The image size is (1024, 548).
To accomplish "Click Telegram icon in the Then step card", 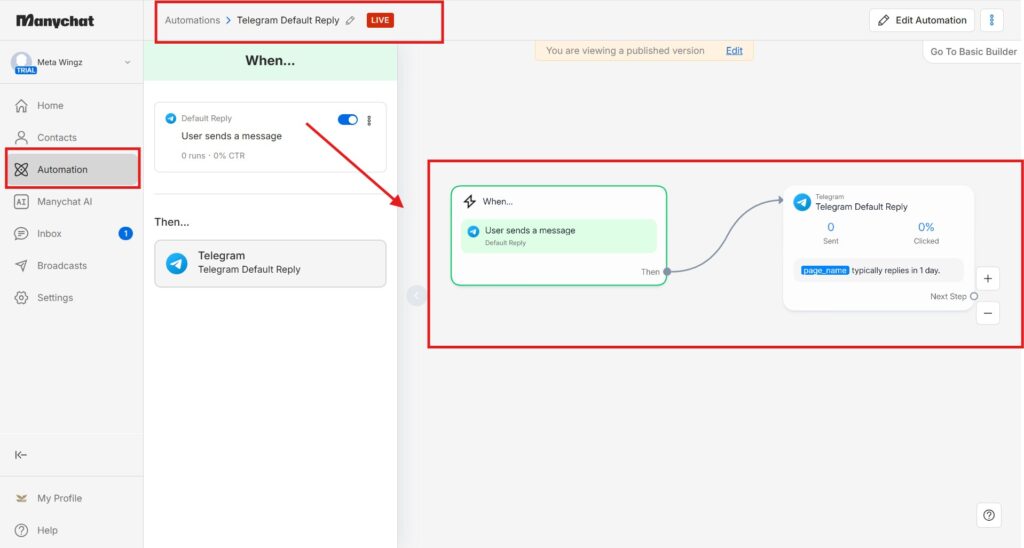I will click(176, 263).
